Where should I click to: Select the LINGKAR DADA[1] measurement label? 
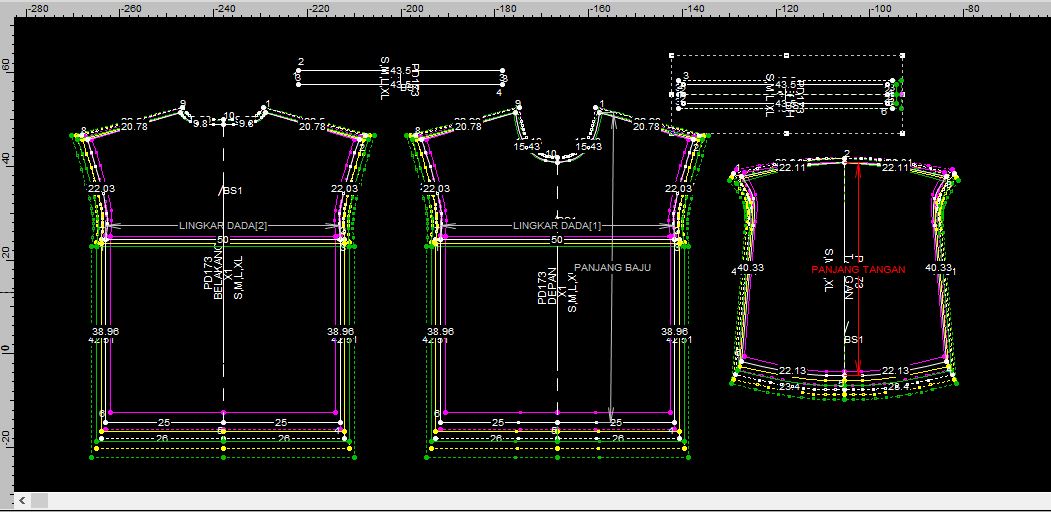tap(557, 226)
